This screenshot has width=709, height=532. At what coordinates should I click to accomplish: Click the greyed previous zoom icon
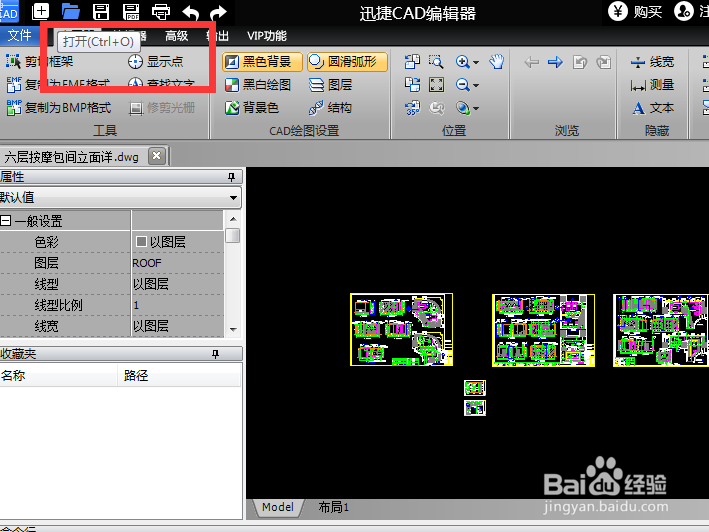click(436, 108)
